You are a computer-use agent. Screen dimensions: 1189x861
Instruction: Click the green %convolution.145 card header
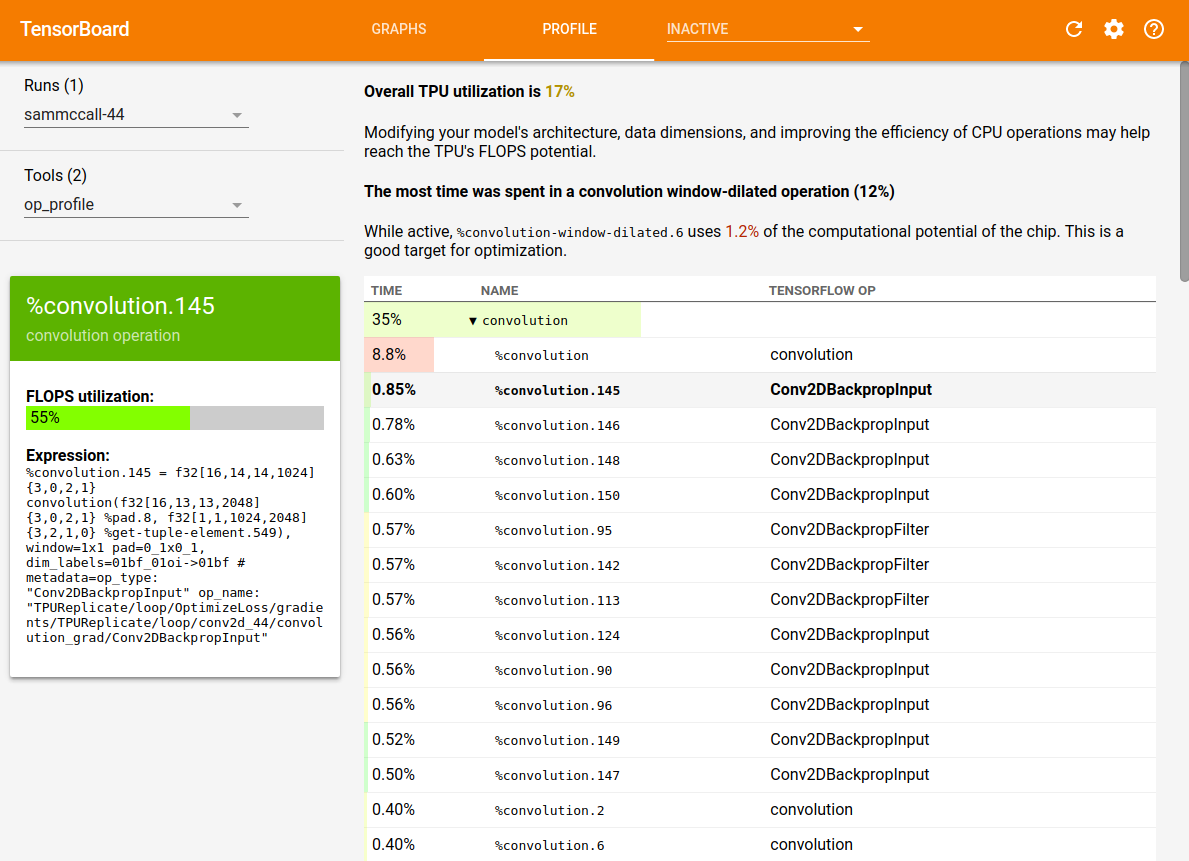click(x=174, y=319)
